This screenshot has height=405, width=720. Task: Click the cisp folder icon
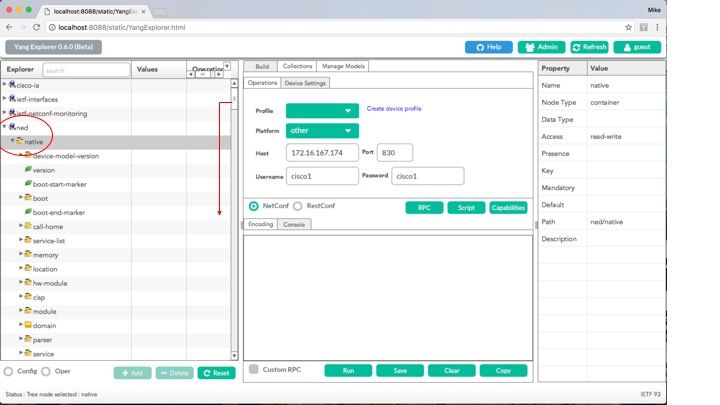(x=28, y=297)
